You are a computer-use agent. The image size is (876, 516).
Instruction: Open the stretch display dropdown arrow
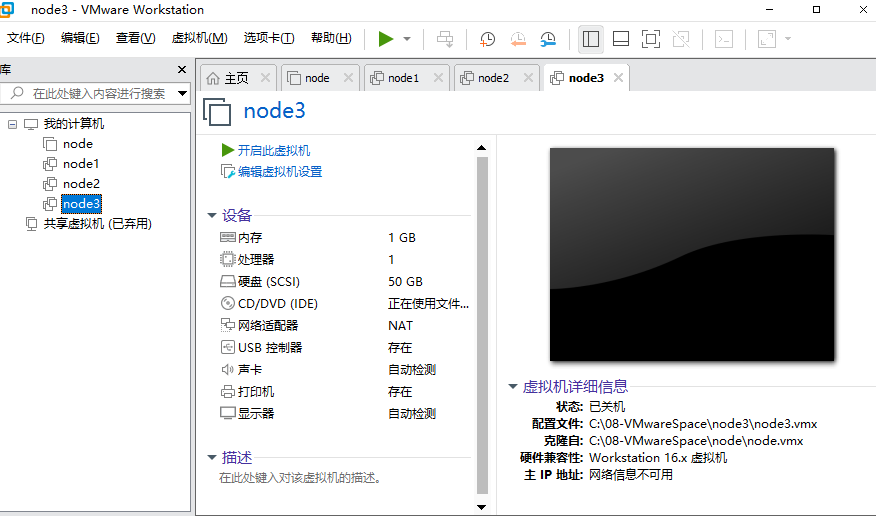click(x=788, y=39)
